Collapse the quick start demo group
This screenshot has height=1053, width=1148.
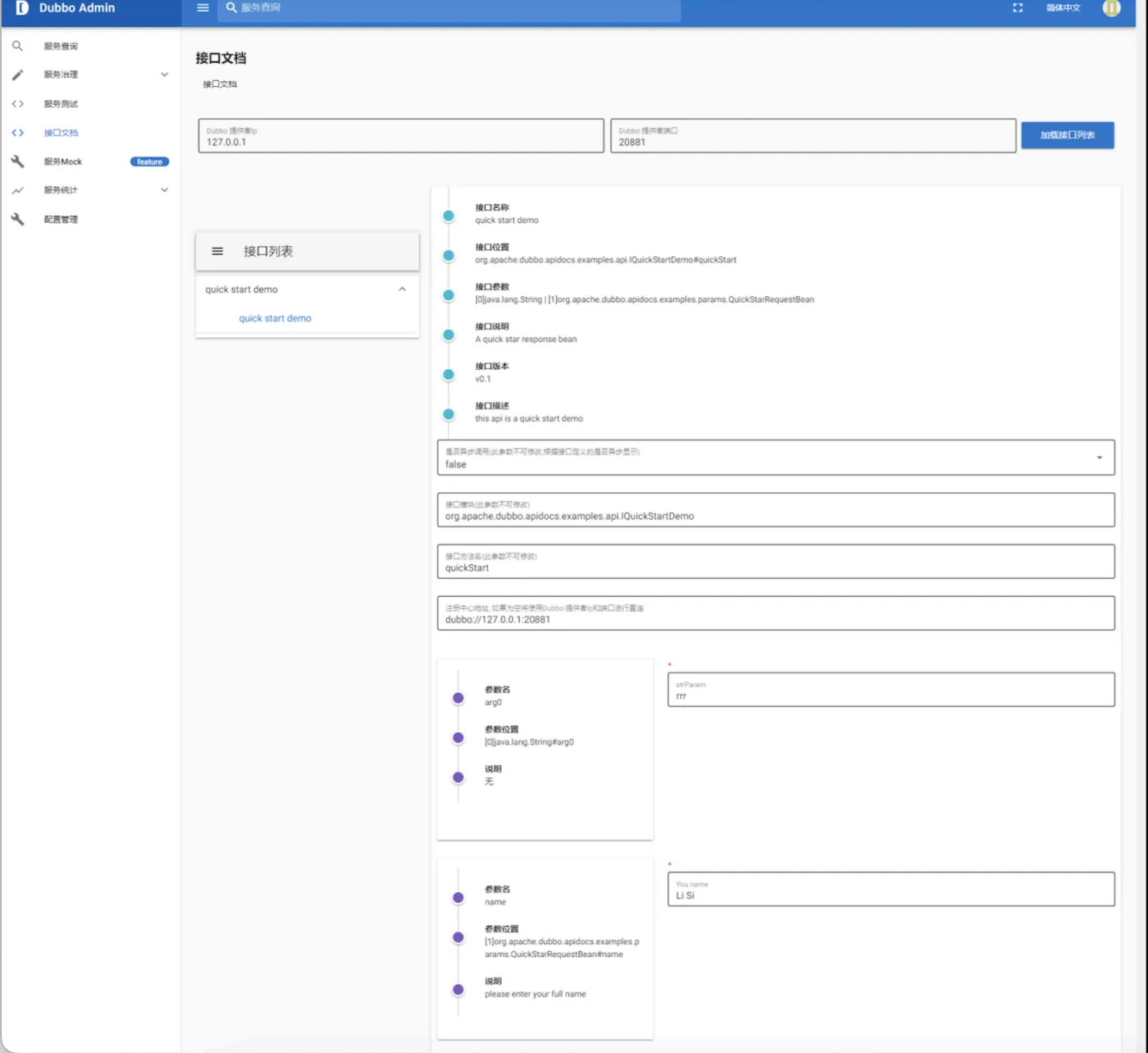[402, 289]
